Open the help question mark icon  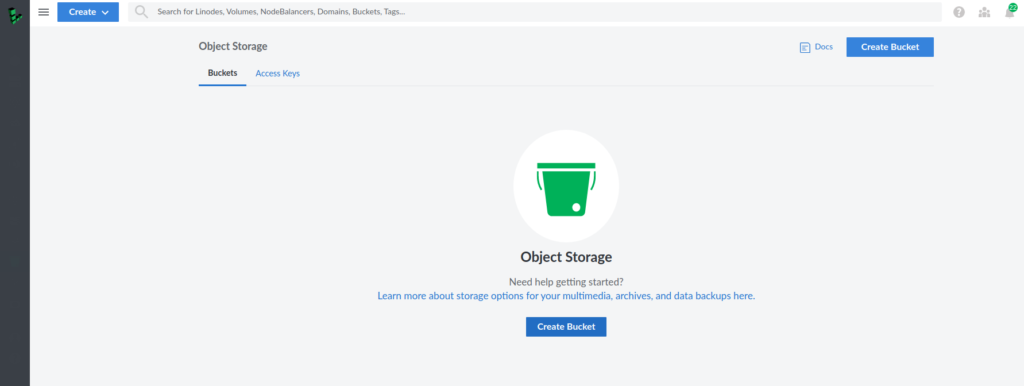[x=959, y=12]
